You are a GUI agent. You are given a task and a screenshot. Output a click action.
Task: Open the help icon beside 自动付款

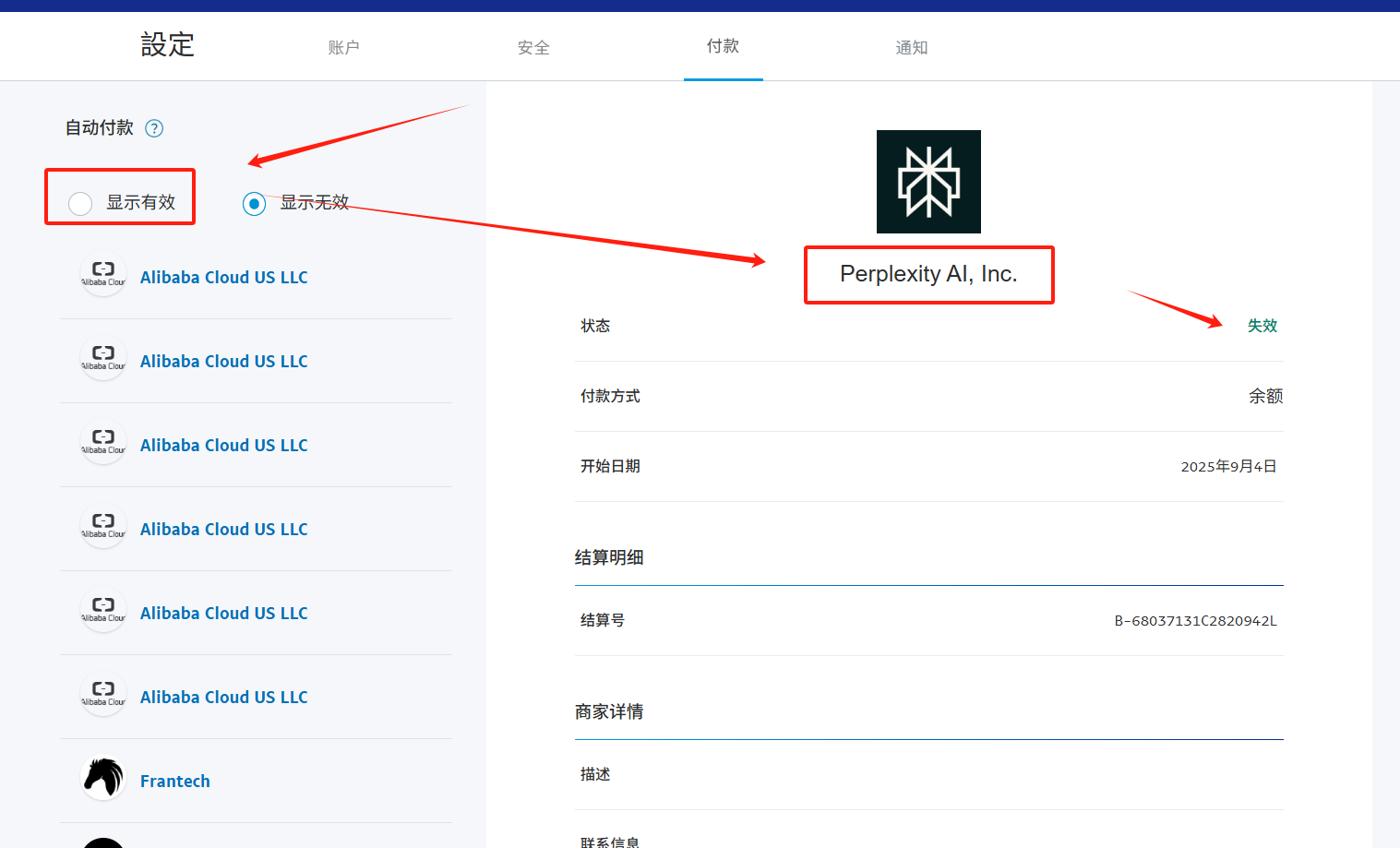(x=154, y=128)
